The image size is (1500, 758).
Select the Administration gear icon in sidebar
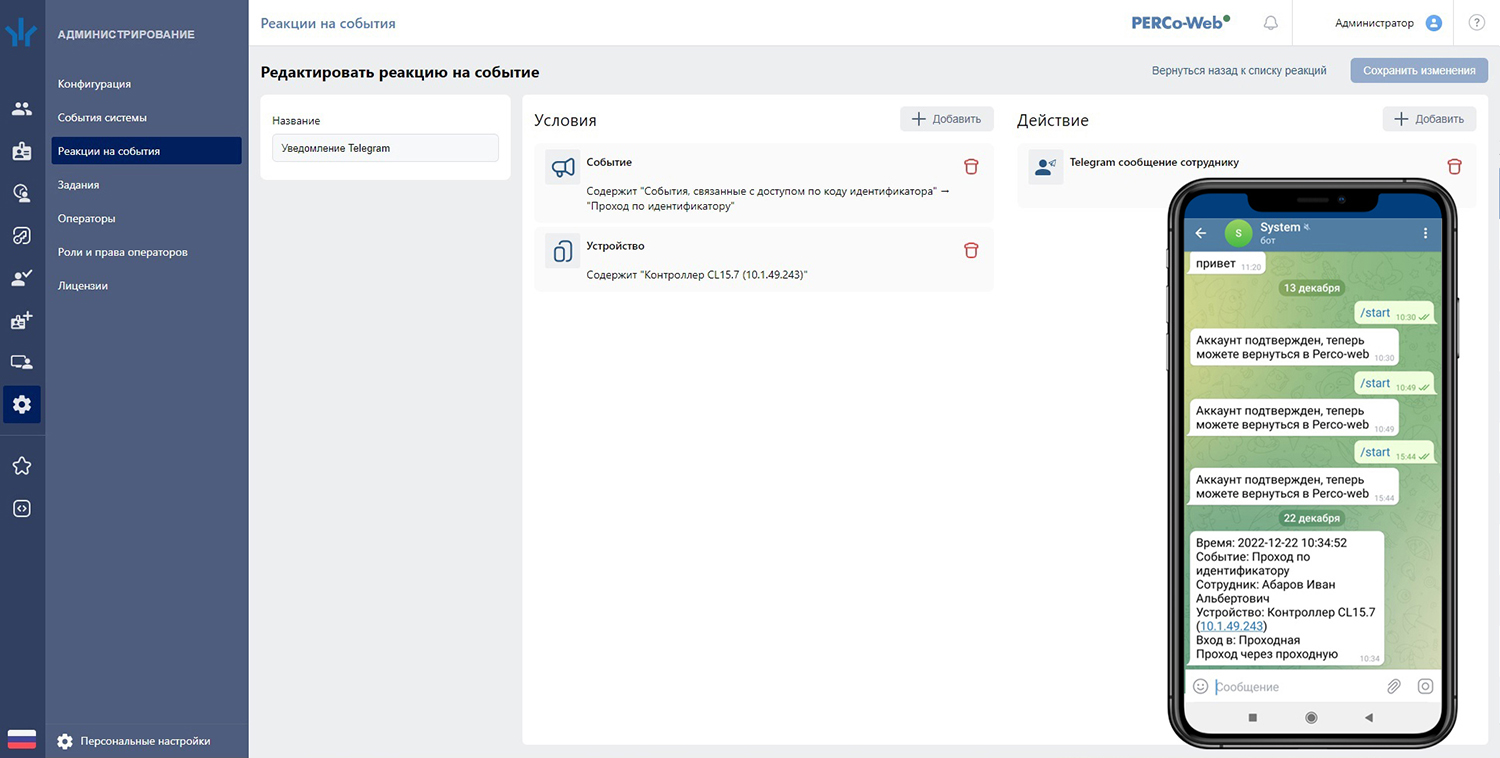tap(22, 405)
